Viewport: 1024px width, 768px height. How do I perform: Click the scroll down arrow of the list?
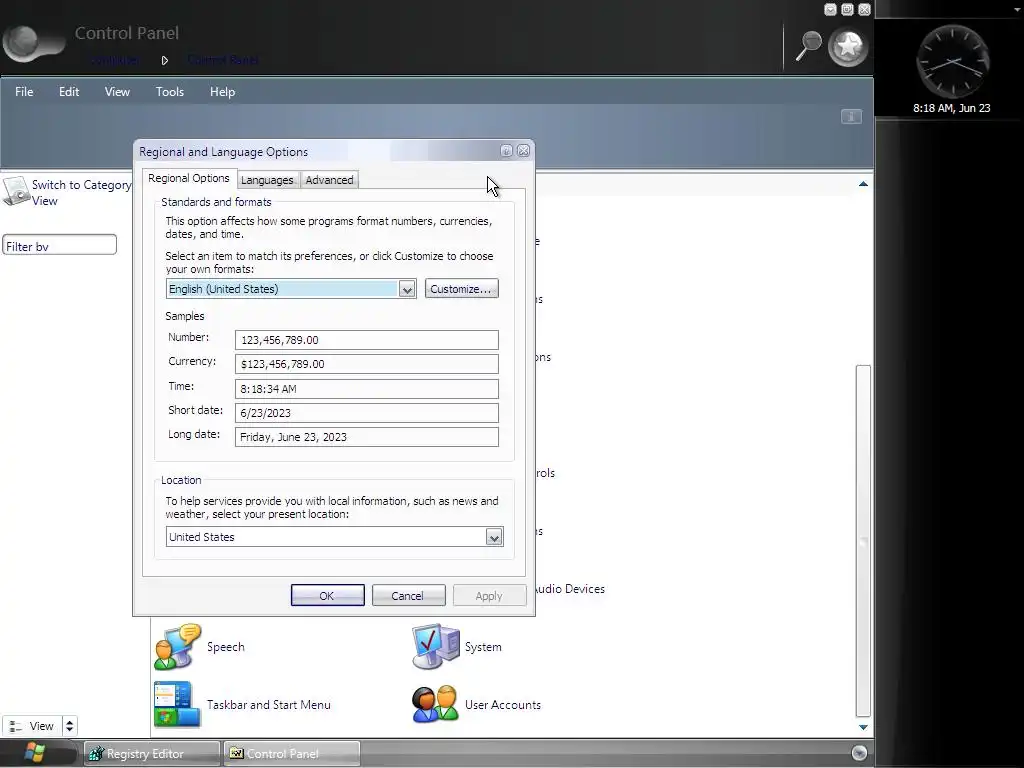tap(863, 727)
